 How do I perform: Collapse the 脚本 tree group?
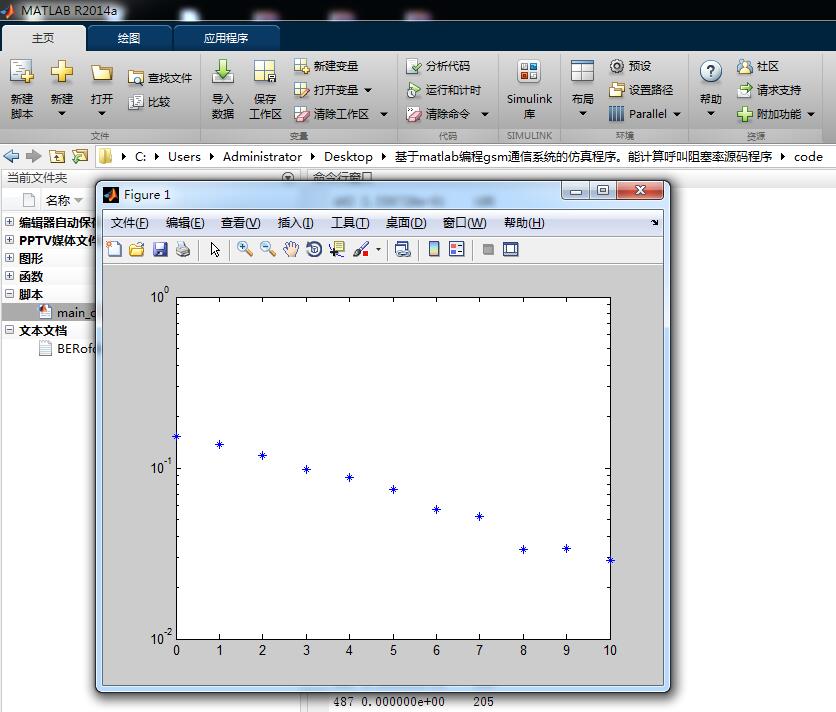tap(10, 294)
